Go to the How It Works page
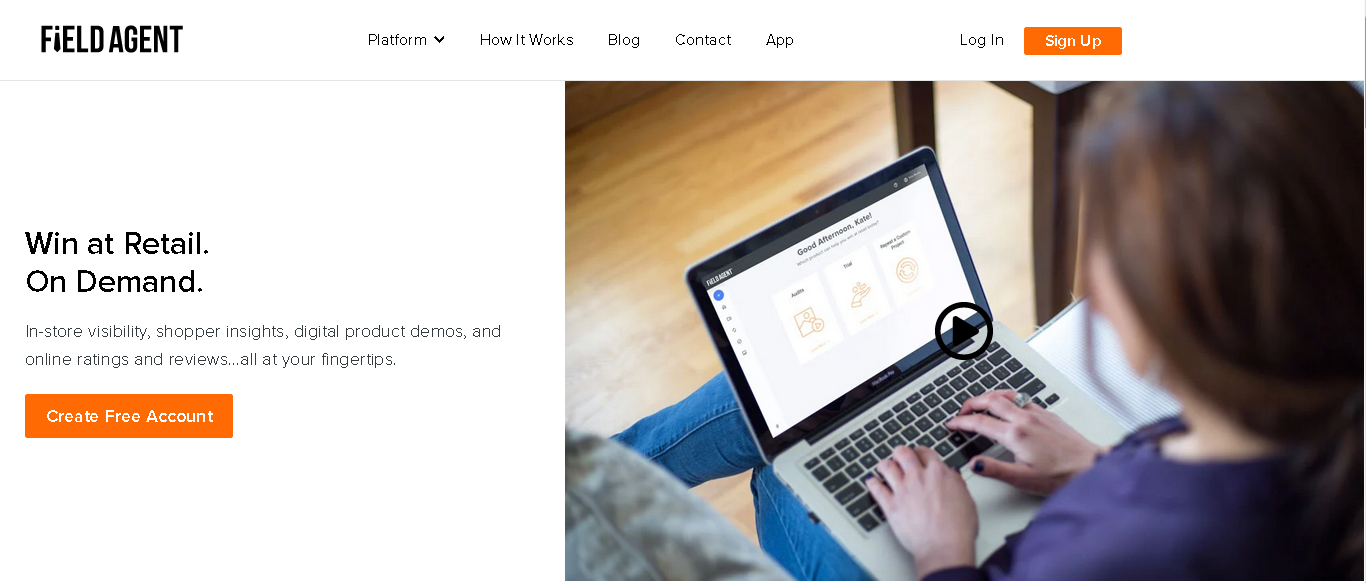Image resolution: width=1366 pixels, height=583 pixels. (526, 40)
